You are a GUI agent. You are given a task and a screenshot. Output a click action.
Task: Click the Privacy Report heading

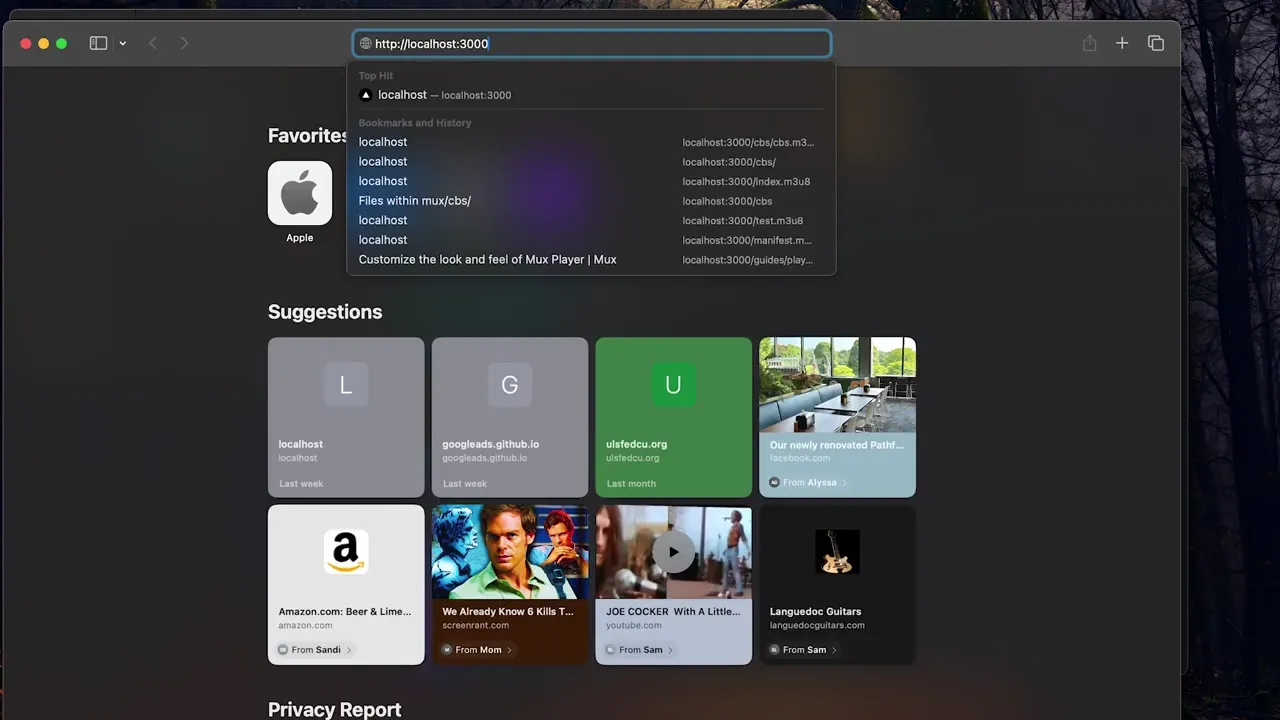(334, 709)
